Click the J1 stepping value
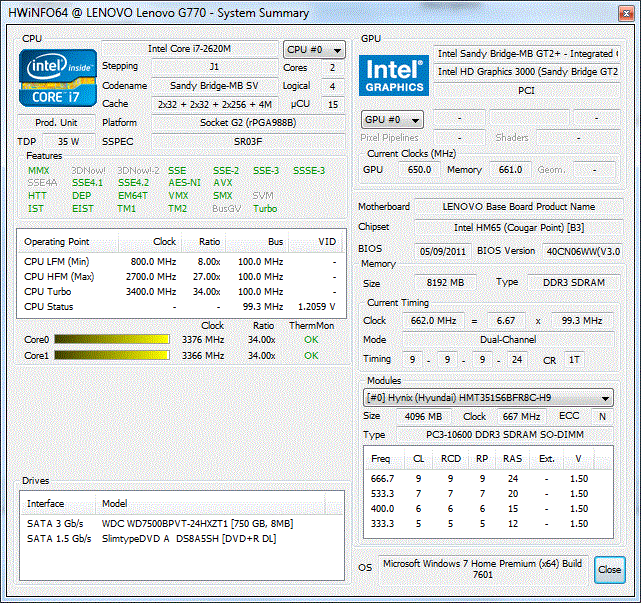 (x=214, y=67)
